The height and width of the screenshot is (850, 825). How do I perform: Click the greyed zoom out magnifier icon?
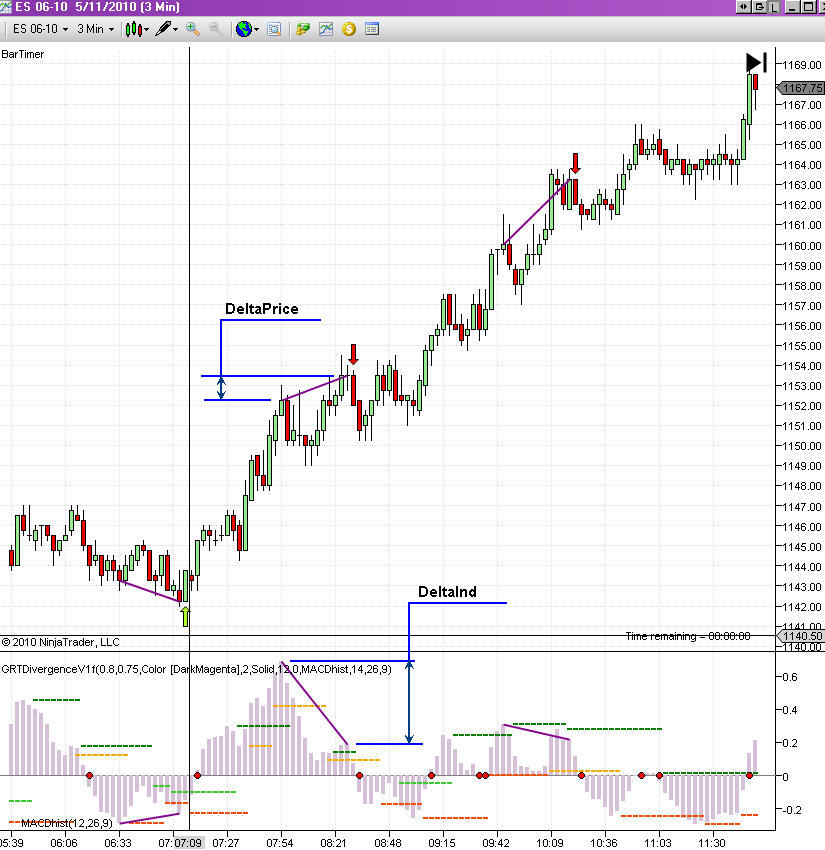coord(216,29)
